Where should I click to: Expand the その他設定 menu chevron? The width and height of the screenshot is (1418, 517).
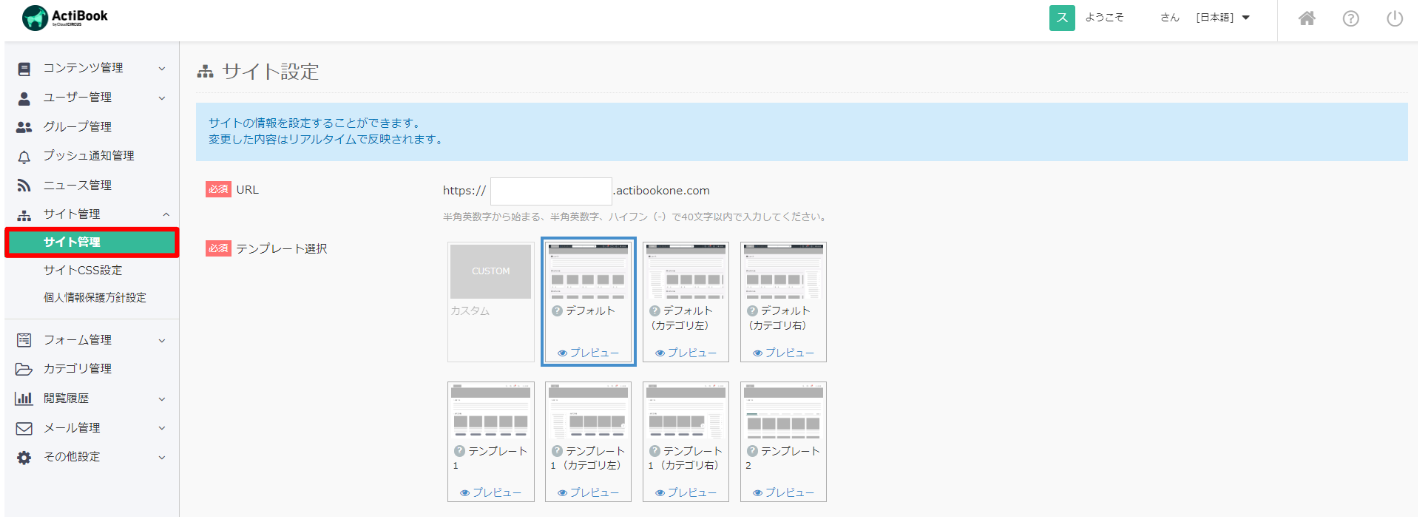[161, 457]
